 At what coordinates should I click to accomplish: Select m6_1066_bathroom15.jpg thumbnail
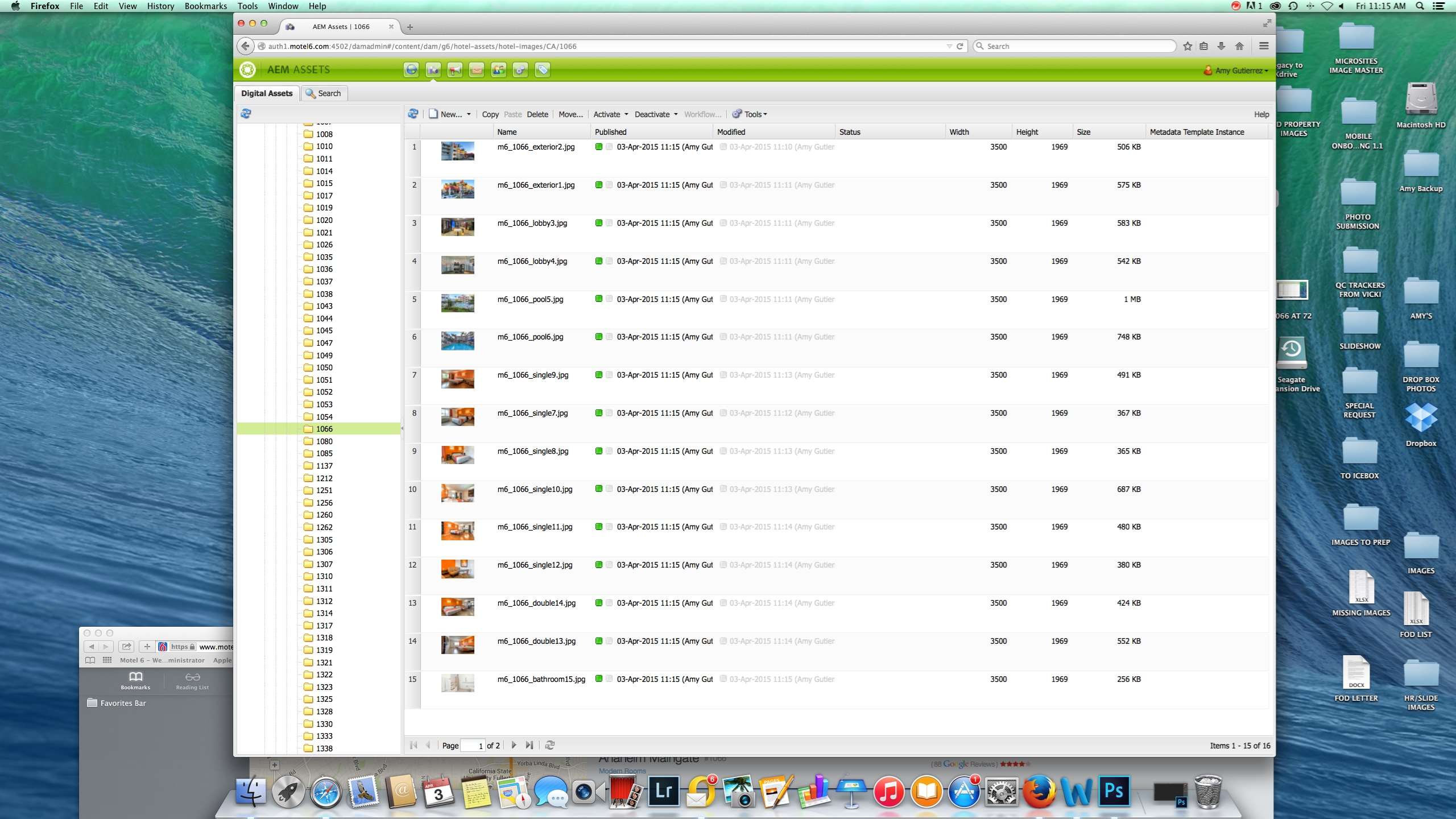[x=458, y=683]
